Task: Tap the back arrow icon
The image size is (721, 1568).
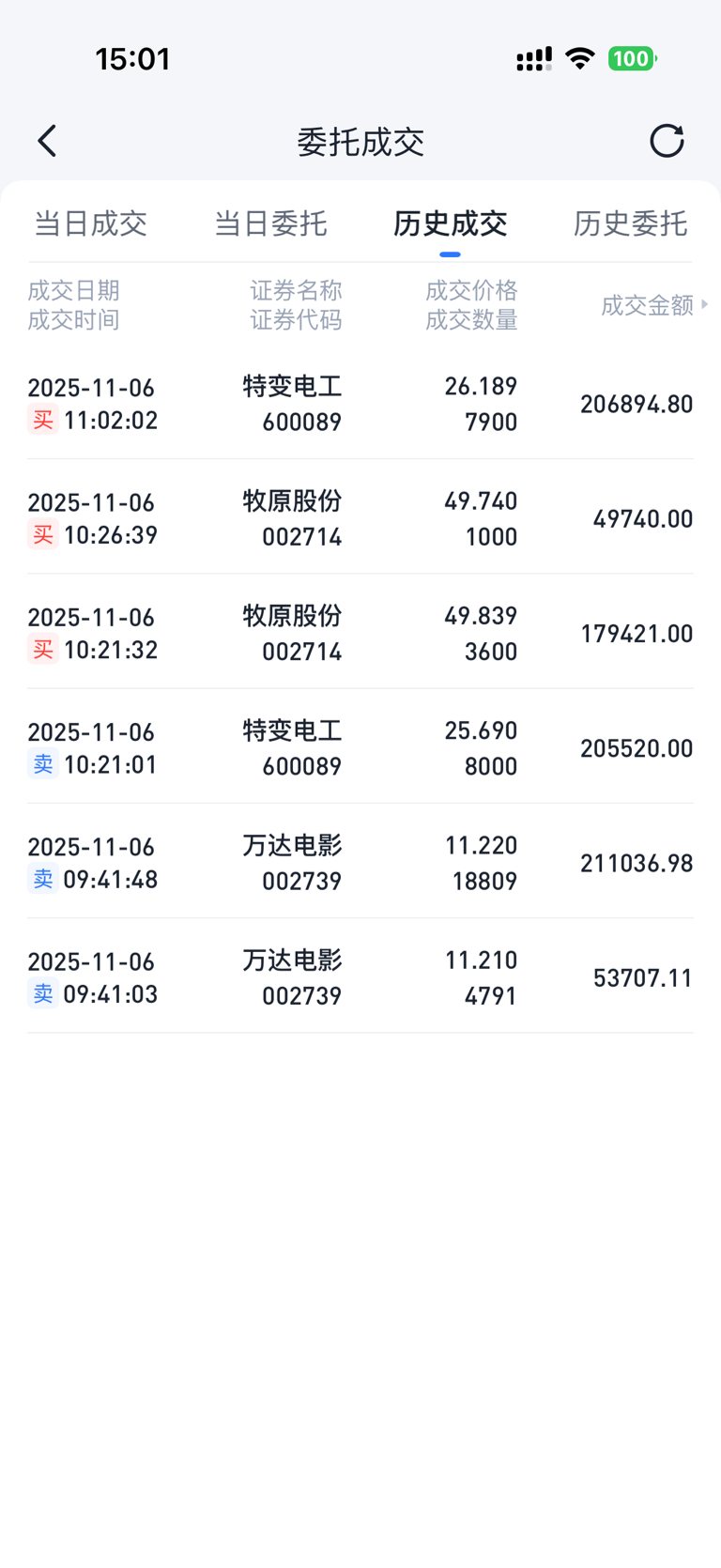Action: 47,141
